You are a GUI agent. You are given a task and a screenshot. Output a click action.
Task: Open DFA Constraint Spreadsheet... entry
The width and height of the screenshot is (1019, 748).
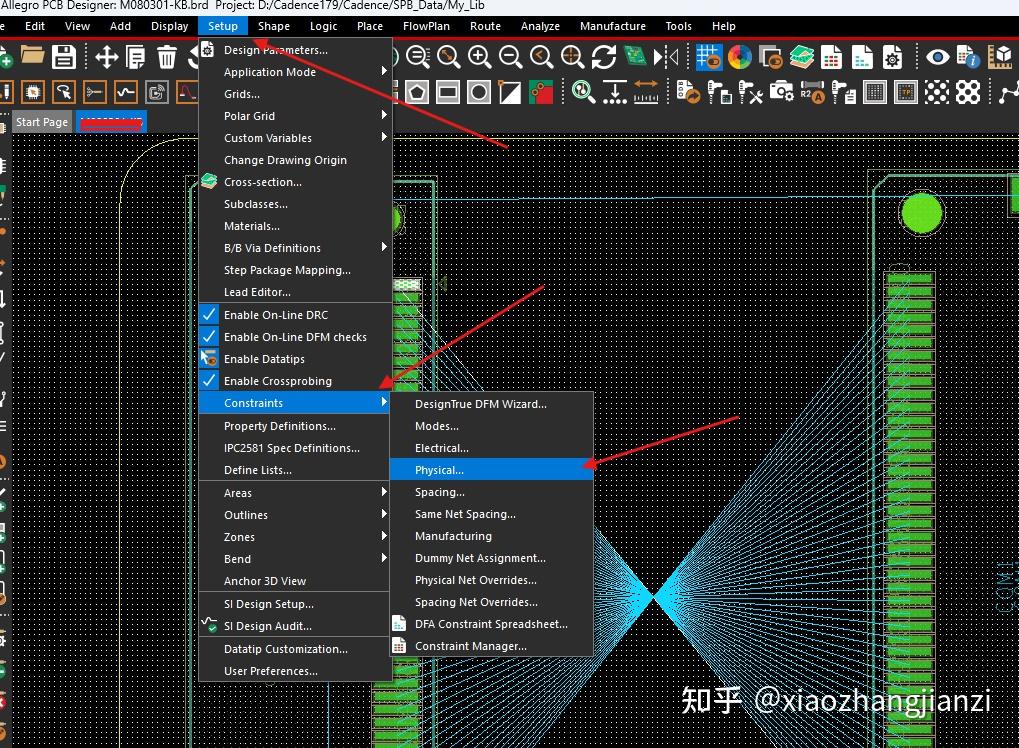tap(491, 624)
